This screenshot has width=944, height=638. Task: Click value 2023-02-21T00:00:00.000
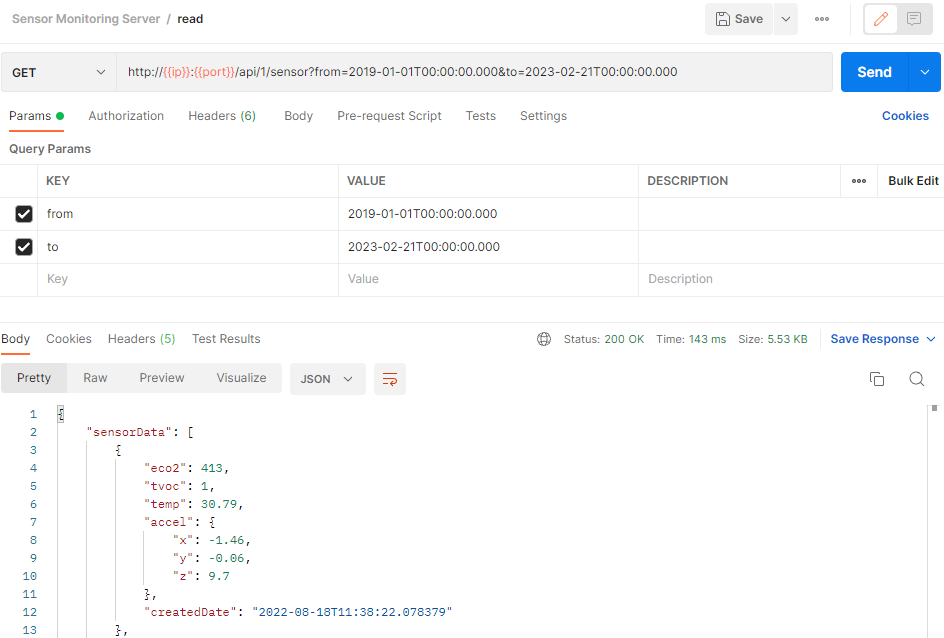[x=424, y=247]
